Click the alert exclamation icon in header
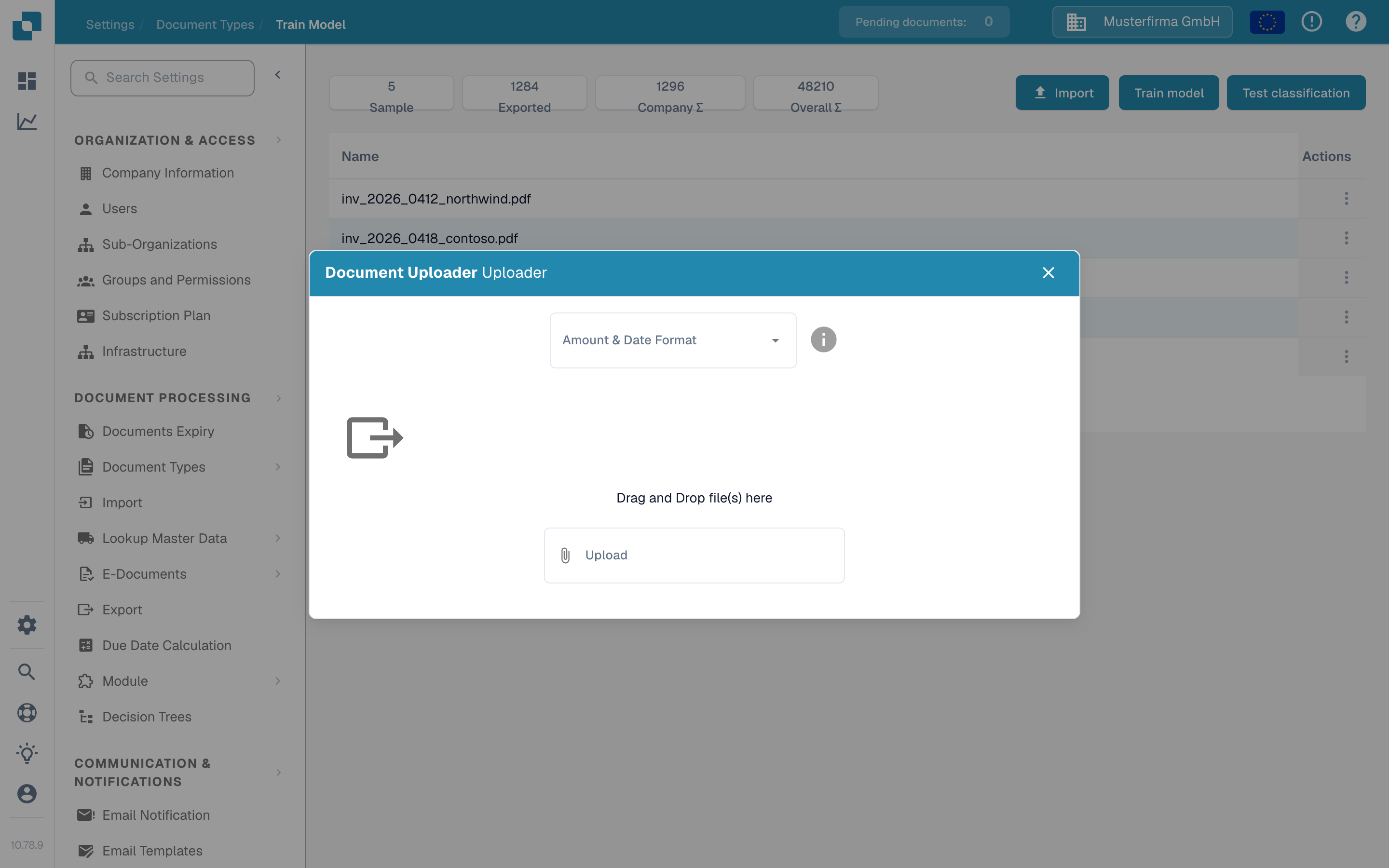 [1311, 22]
